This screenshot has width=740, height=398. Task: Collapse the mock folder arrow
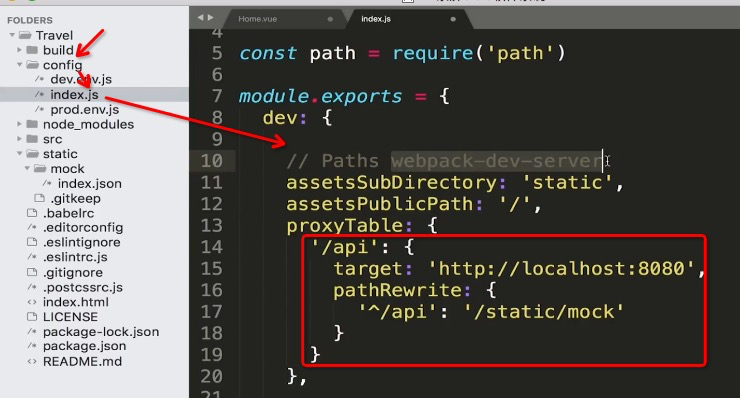[x=27, y=169]
